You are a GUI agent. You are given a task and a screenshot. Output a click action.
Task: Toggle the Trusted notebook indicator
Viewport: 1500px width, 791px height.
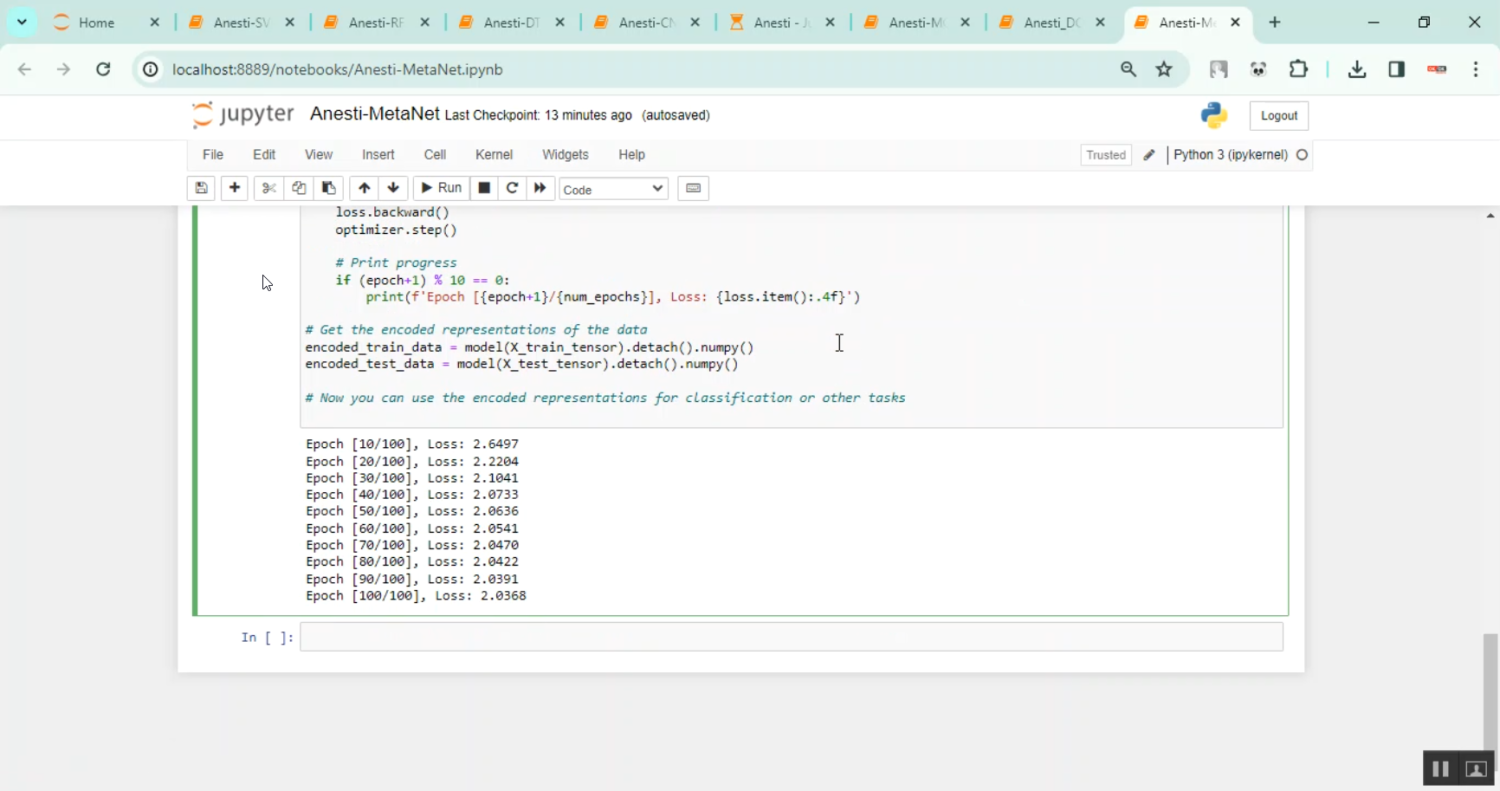coord(1106,155)
